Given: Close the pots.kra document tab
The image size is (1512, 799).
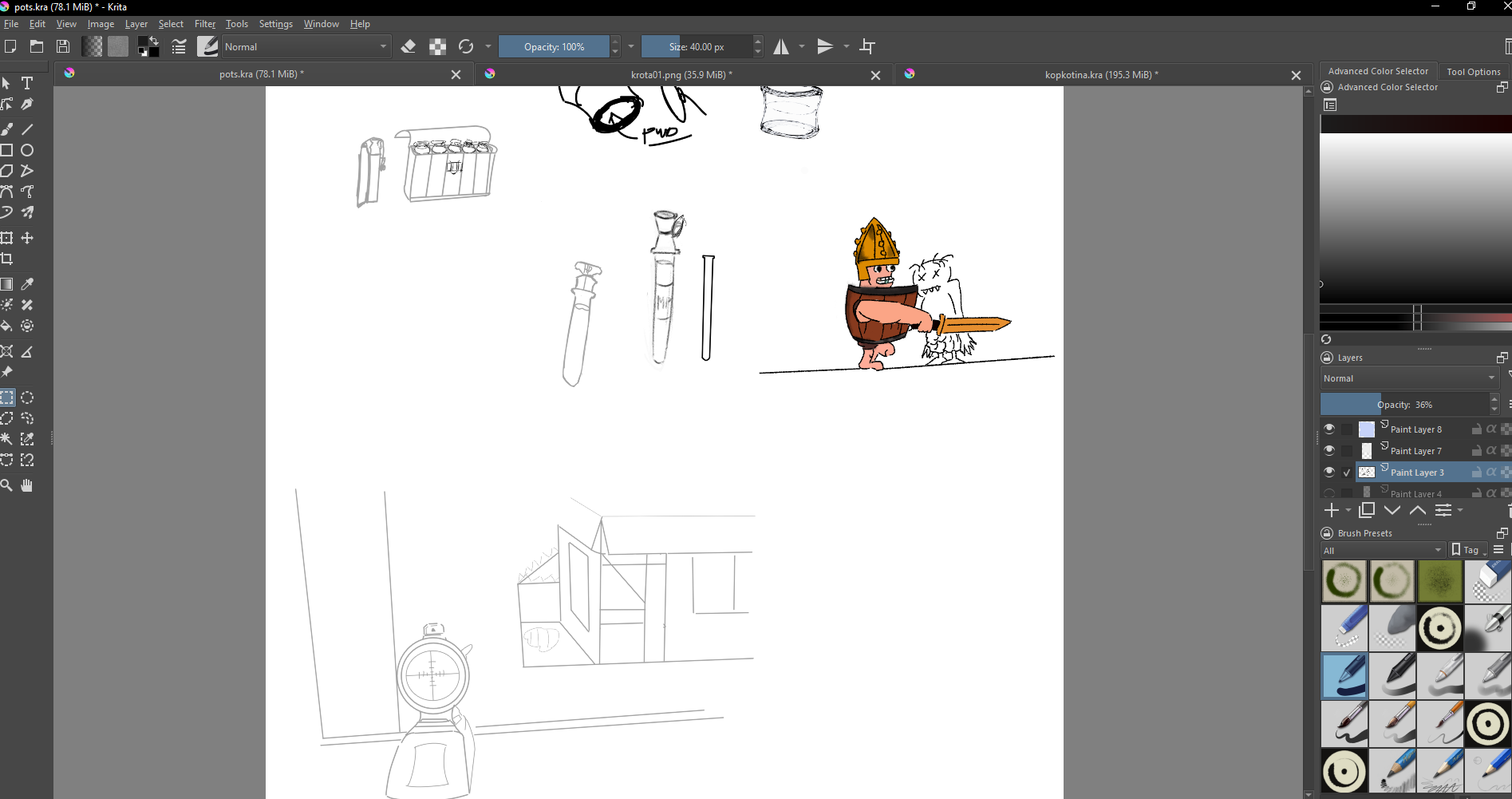Looking at the screenshot, I should click(456, 74).
